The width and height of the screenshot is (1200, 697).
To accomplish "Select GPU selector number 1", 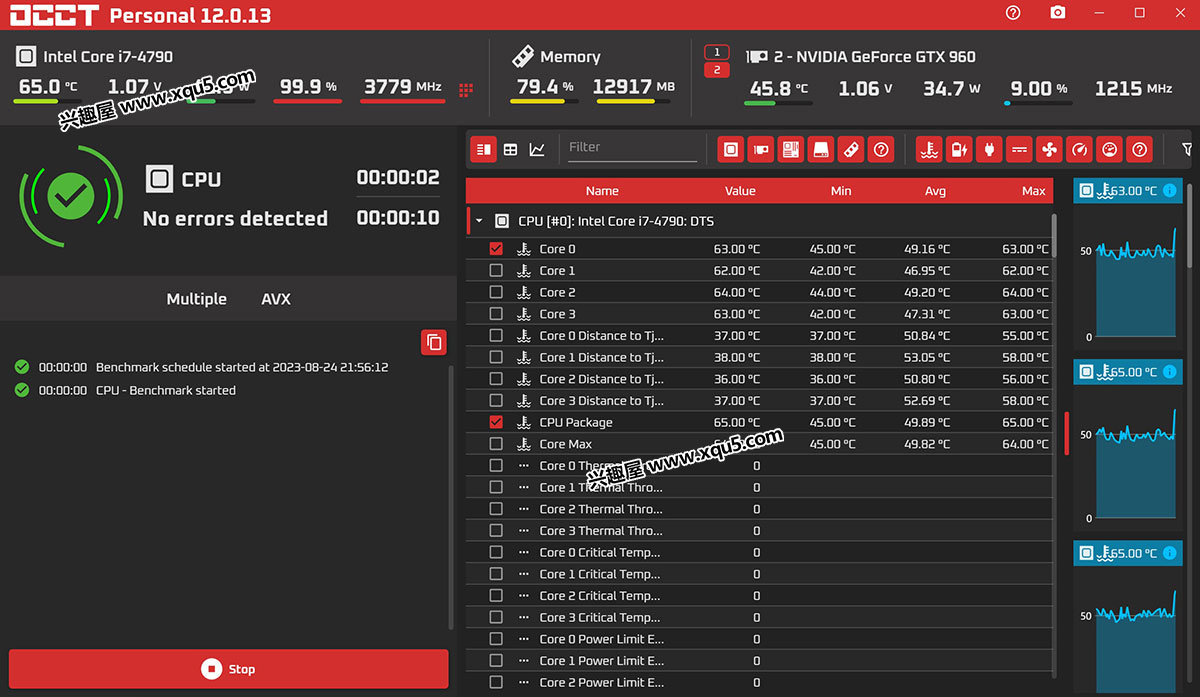I will click(716, 52).
